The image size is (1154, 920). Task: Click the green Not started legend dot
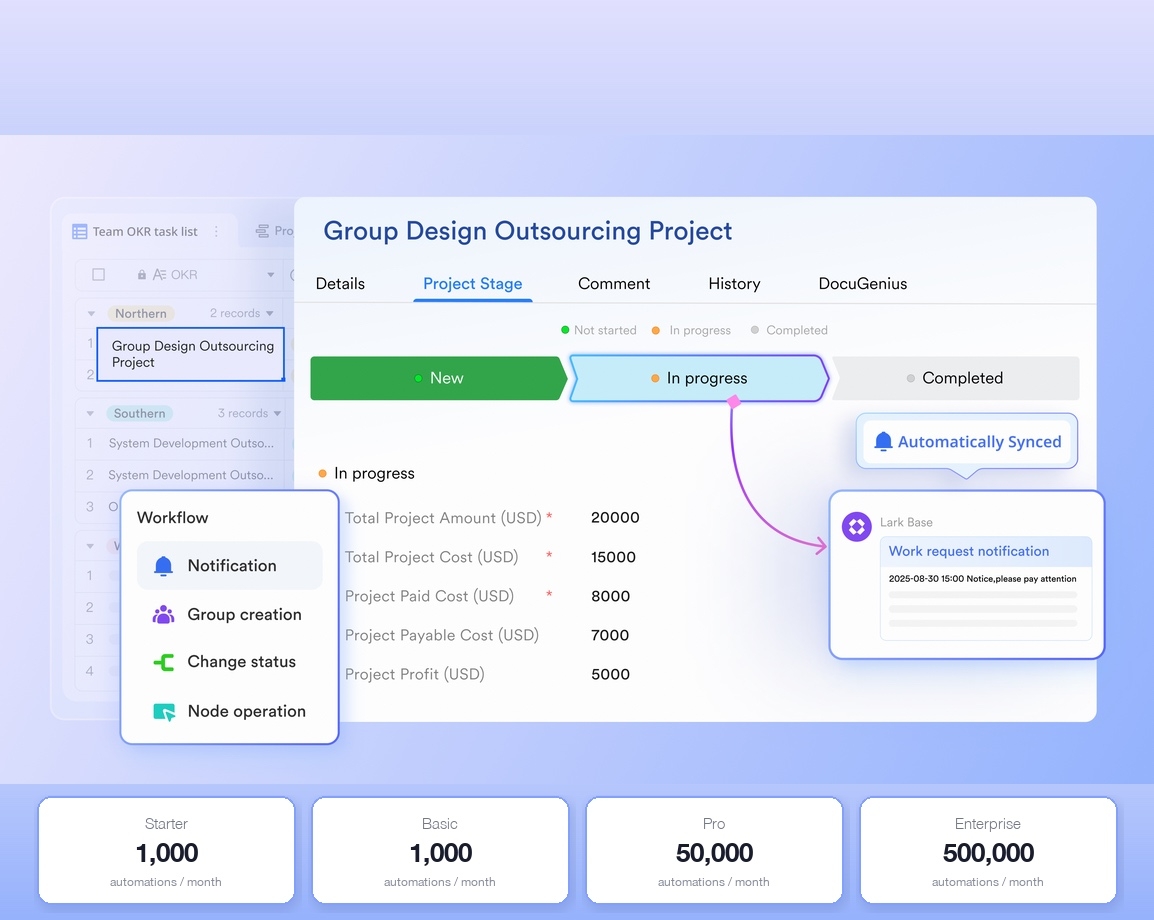coord(565,330)
